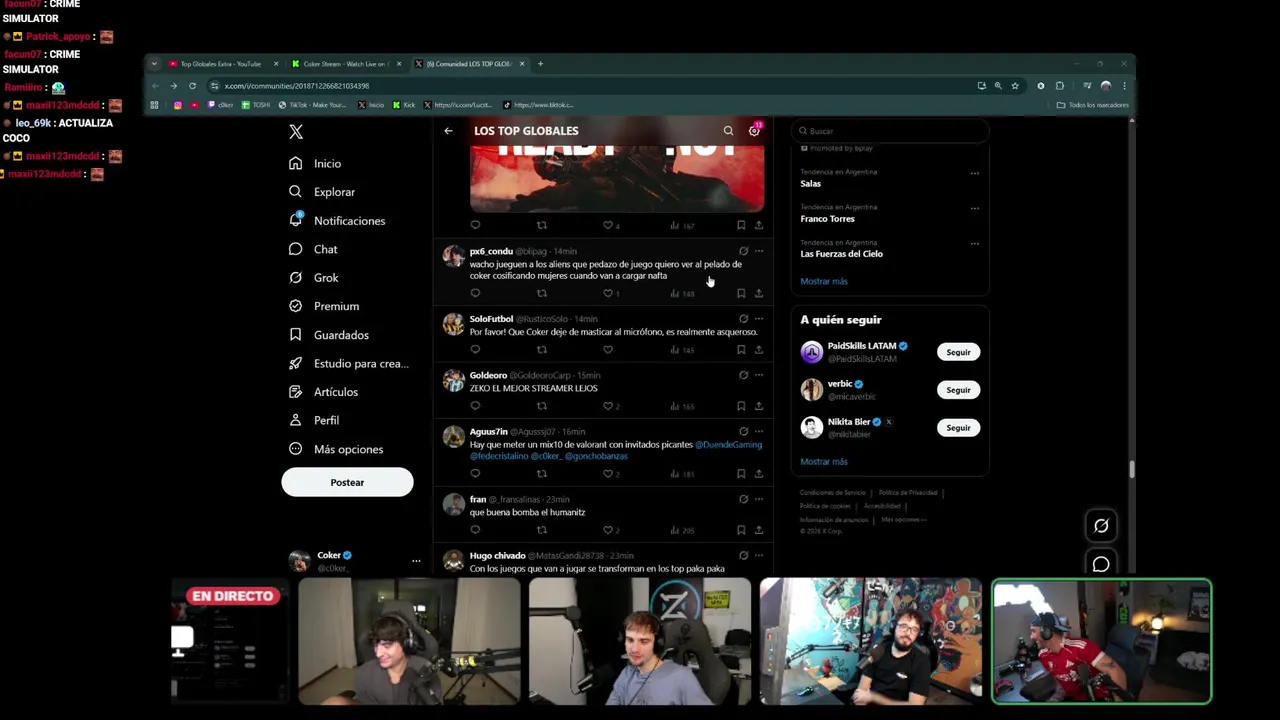
Task: Open more options on Goldeoro's post
Action: (x=759, y=375)
